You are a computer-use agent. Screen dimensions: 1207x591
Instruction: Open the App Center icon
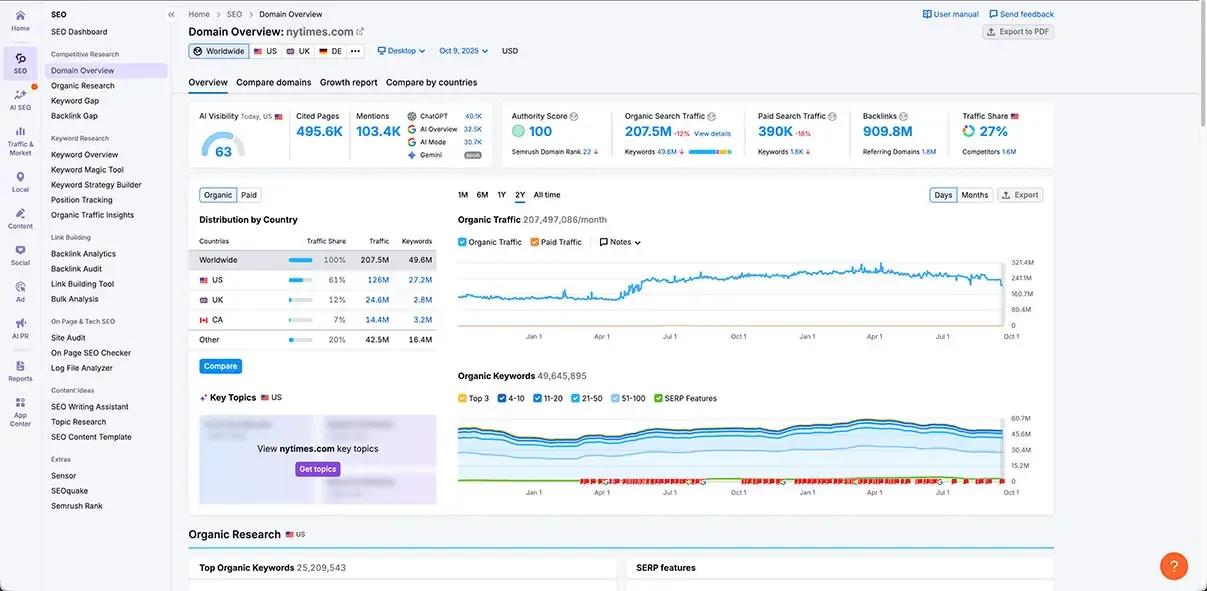point(20,405)
